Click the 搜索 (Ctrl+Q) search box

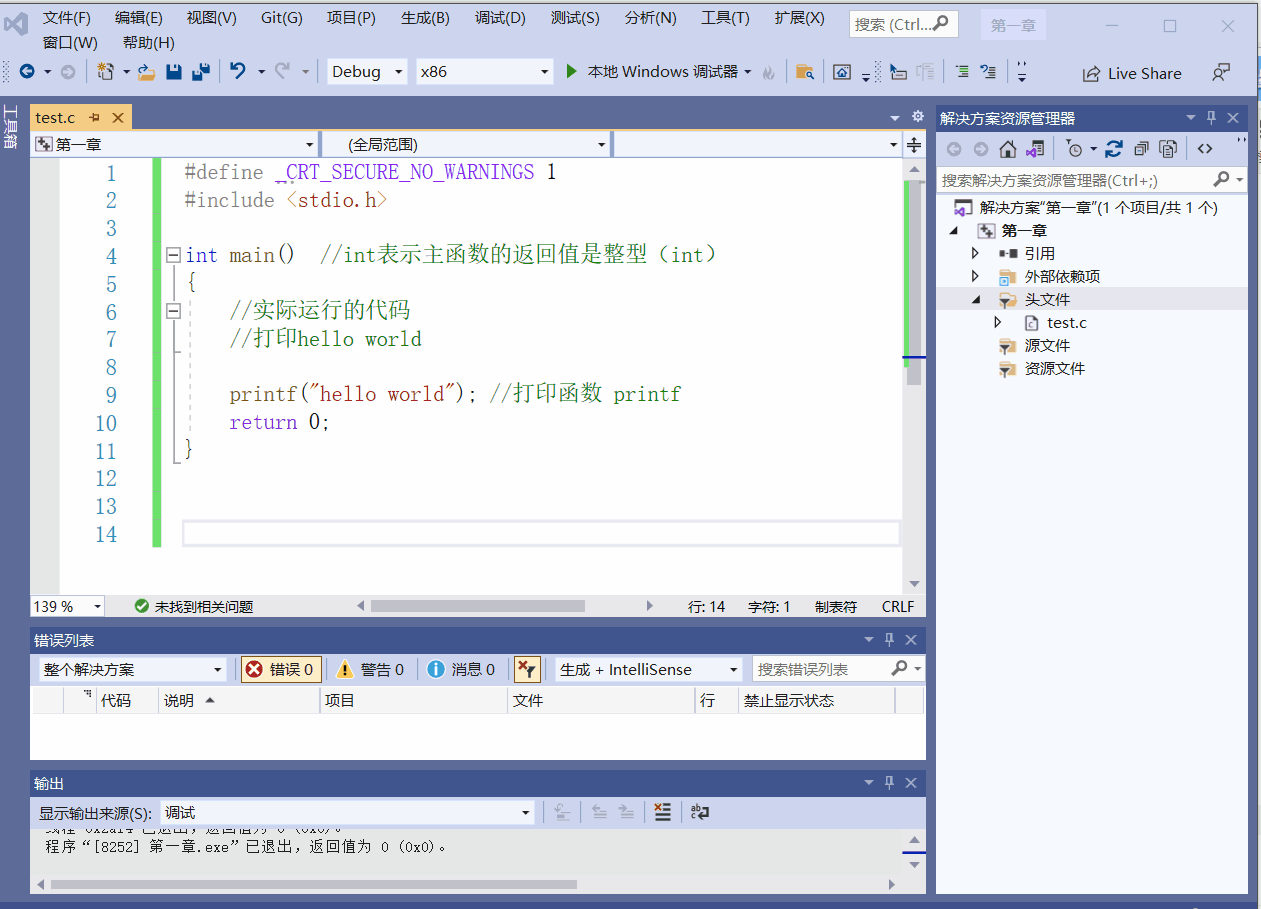tap(903, 24)
